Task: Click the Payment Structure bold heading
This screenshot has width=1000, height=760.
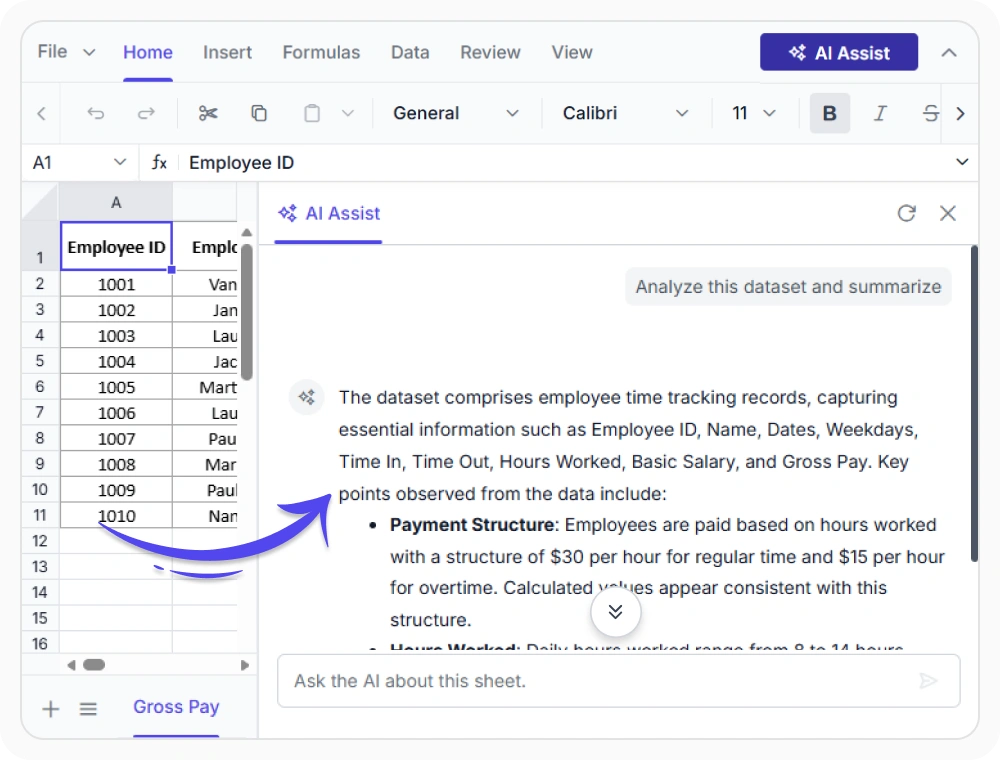Action: pyautogui.click(x=472, y=525)
